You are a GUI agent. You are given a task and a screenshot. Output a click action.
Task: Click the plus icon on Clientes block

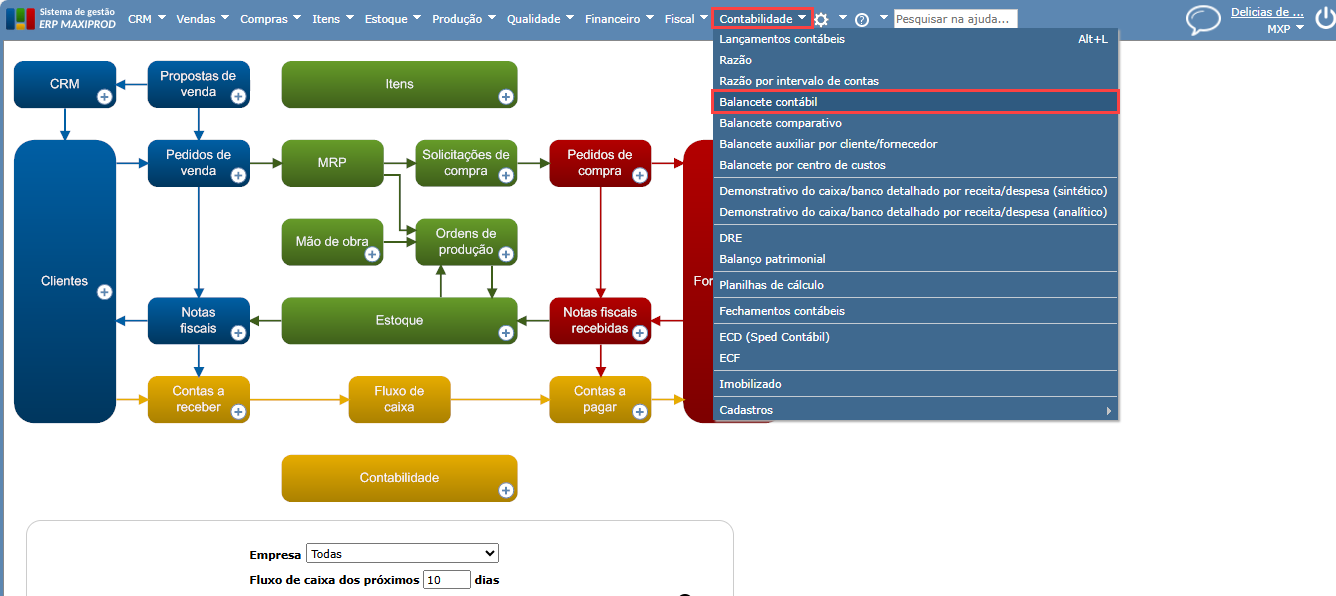[x=104, y=292]
